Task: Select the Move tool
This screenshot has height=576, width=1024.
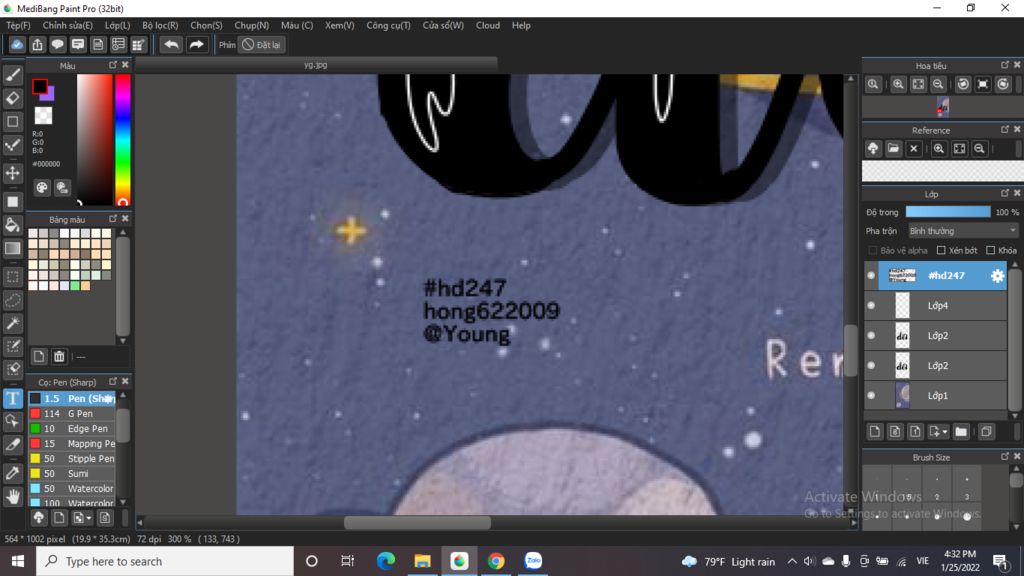Action: pos(12,173)
